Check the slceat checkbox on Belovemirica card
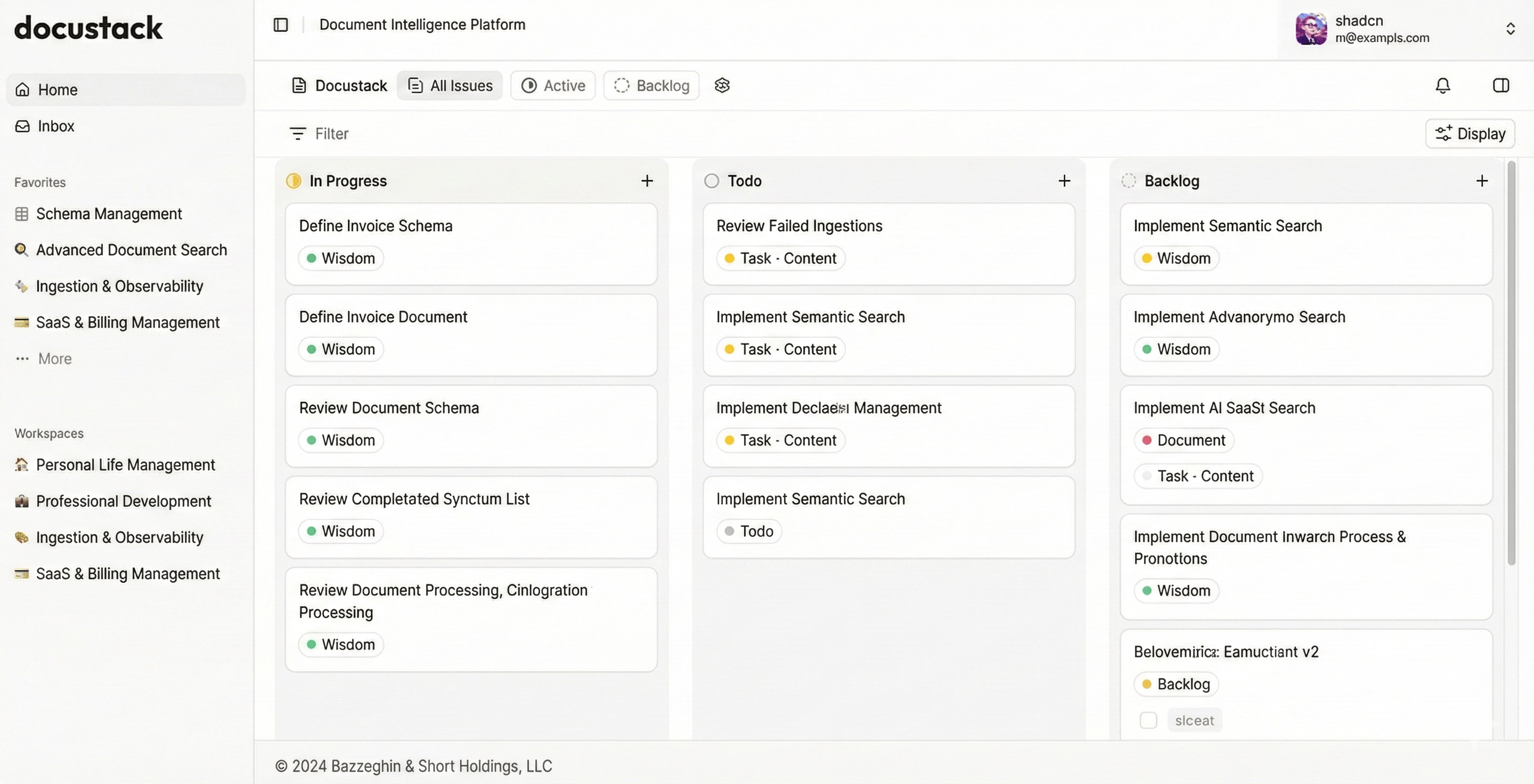The height and width of the screenshot is (784, 1534). coord(1148,720)
